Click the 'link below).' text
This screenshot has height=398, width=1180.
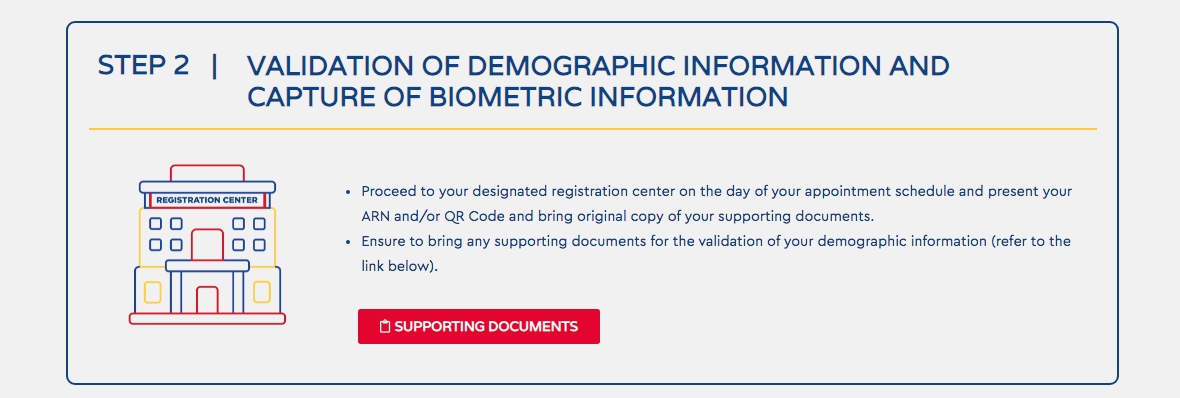pyautogui.click(x=399, y=267)
